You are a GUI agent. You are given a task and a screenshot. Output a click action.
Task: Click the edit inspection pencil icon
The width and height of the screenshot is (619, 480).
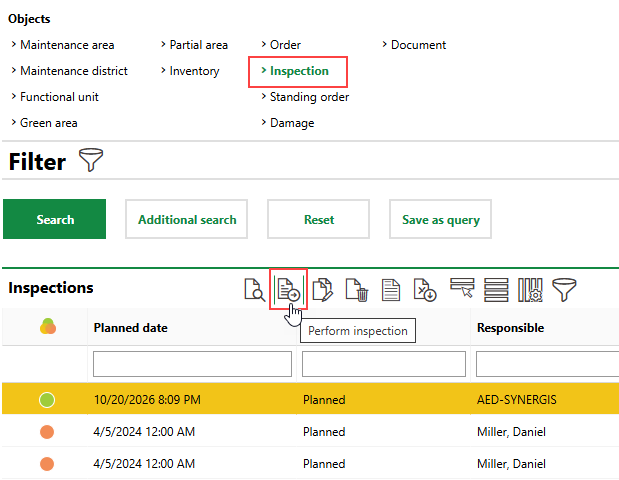[323, 290]
